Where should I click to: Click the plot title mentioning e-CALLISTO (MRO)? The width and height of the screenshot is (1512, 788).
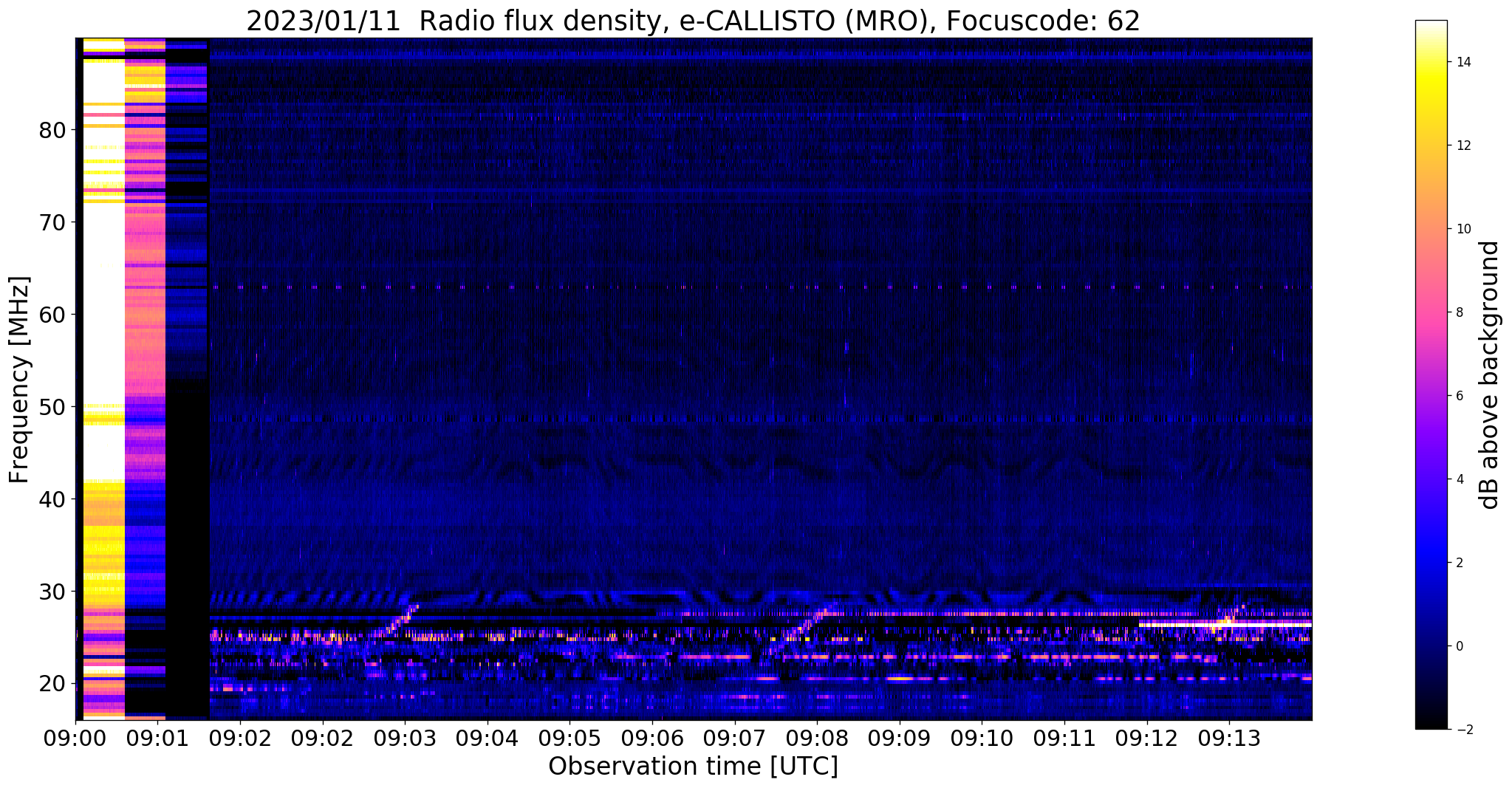coord(693,21)
